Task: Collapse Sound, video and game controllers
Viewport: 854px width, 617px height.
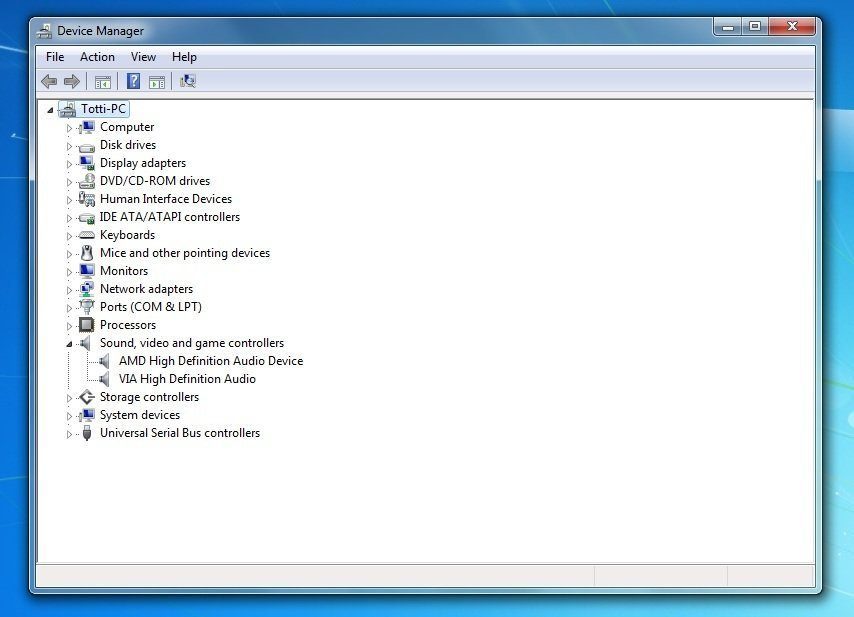Action: tap(69, 344)
